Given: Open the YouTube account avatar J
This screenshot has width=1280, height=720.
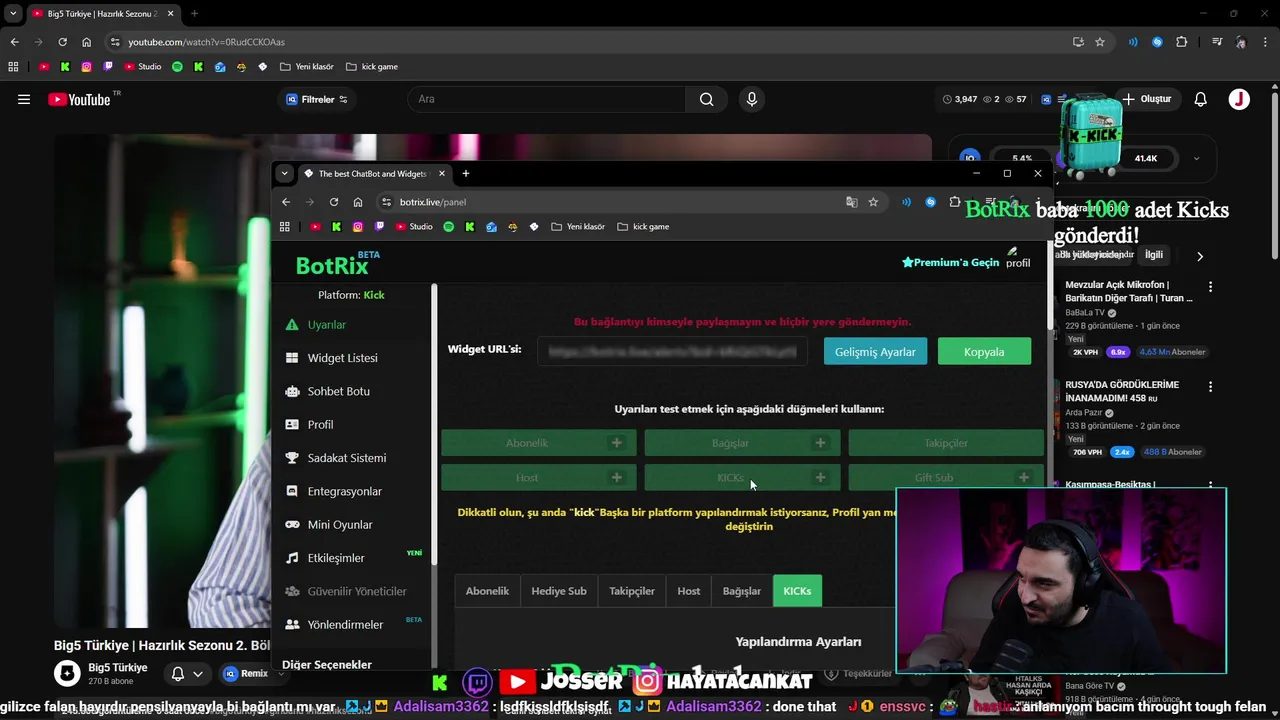Looking at the screenshot, I should (1239, 99).
